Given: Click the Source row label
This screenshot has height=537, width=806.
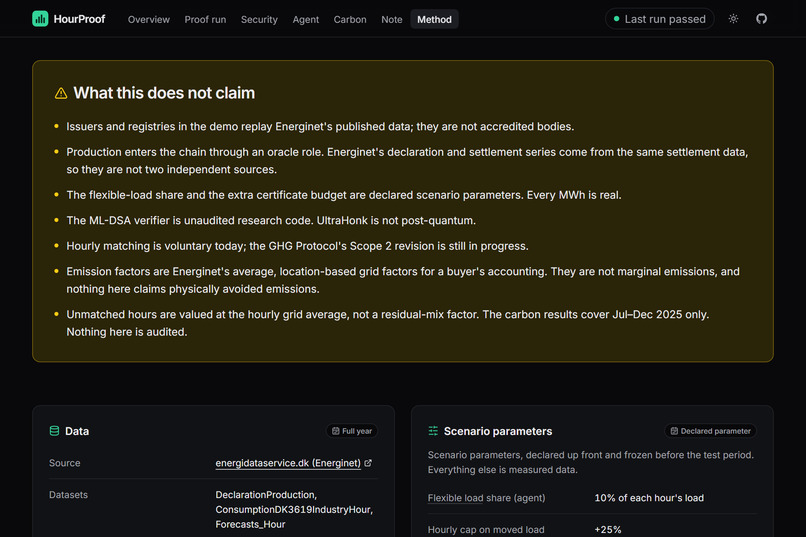Looking at the screenshot, I should [64, 463].
